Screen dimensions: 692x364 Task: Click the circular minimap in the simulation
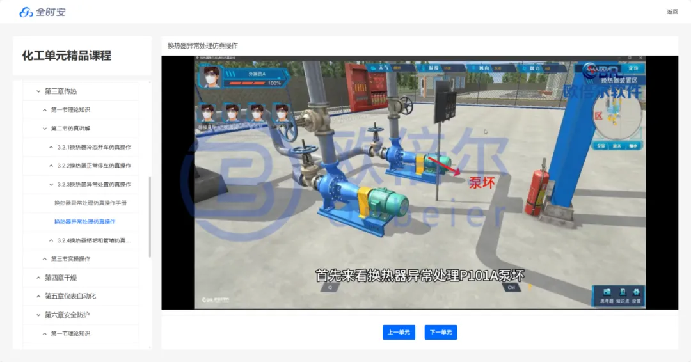click(x=617, y=116)
